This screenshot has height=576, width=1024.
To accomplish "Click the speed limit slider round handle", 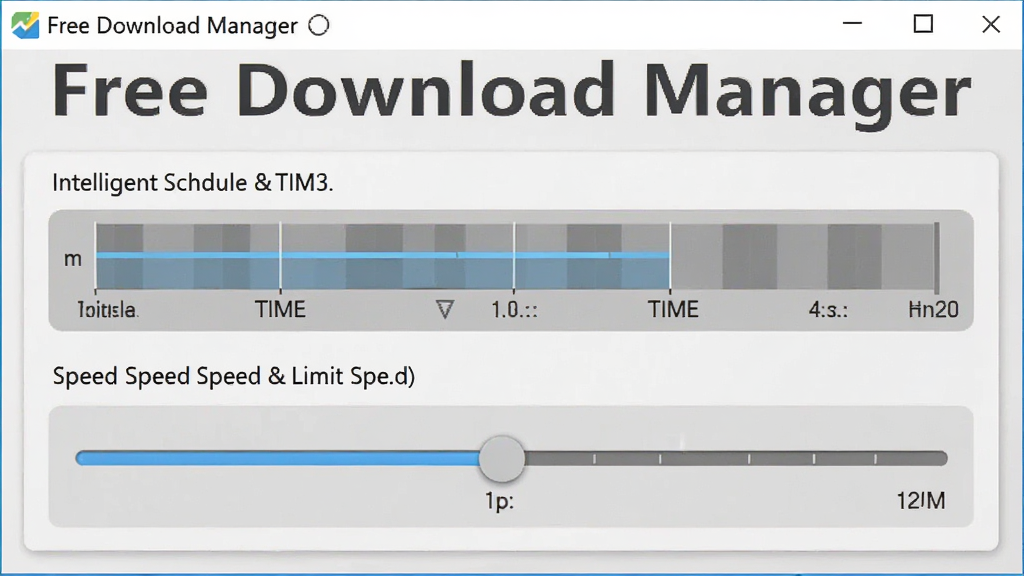I will (x=502, y=458).
